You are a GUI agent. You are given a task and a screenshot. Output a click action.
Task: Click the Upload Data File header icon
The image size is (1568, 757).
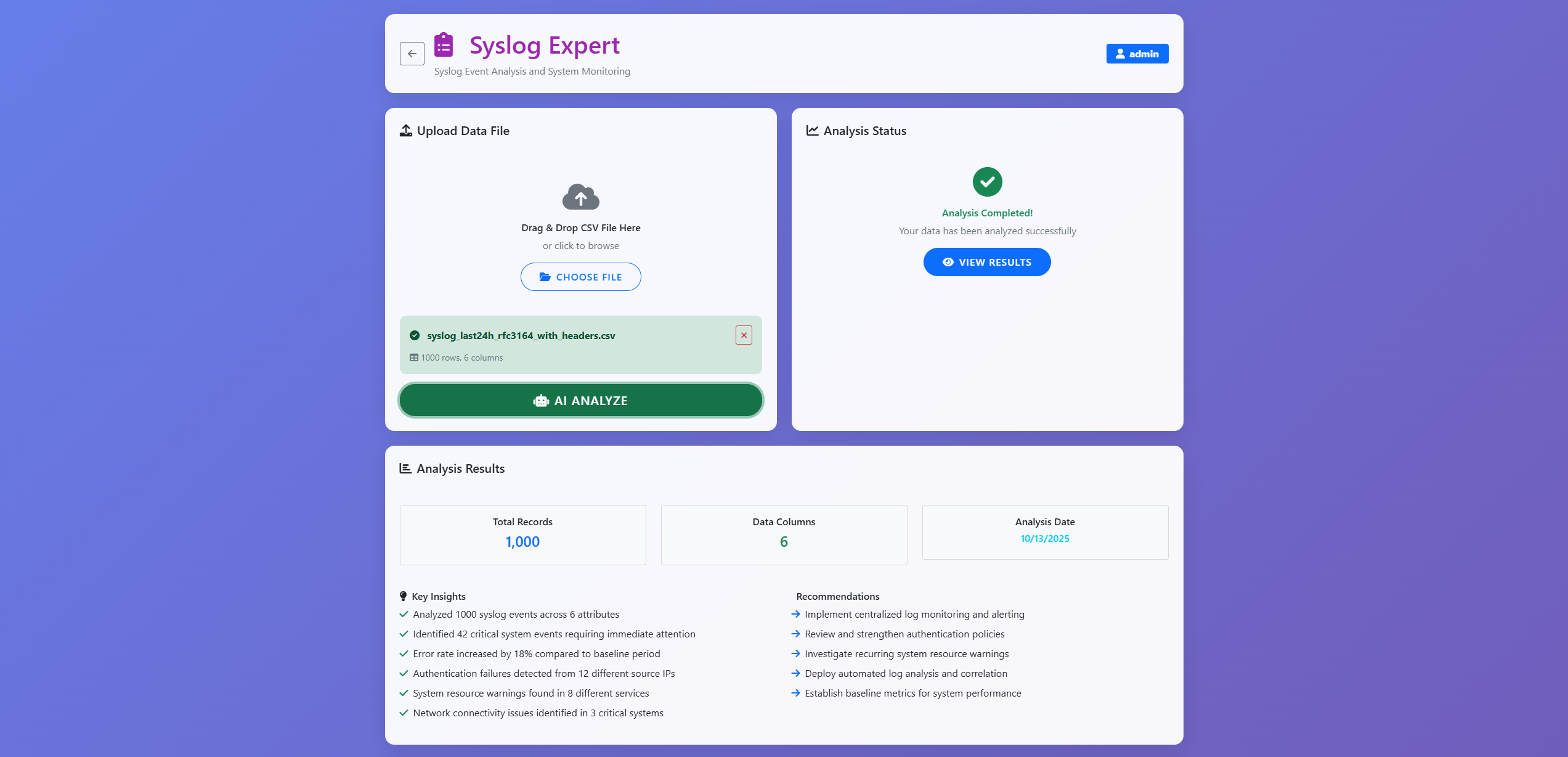406,131
